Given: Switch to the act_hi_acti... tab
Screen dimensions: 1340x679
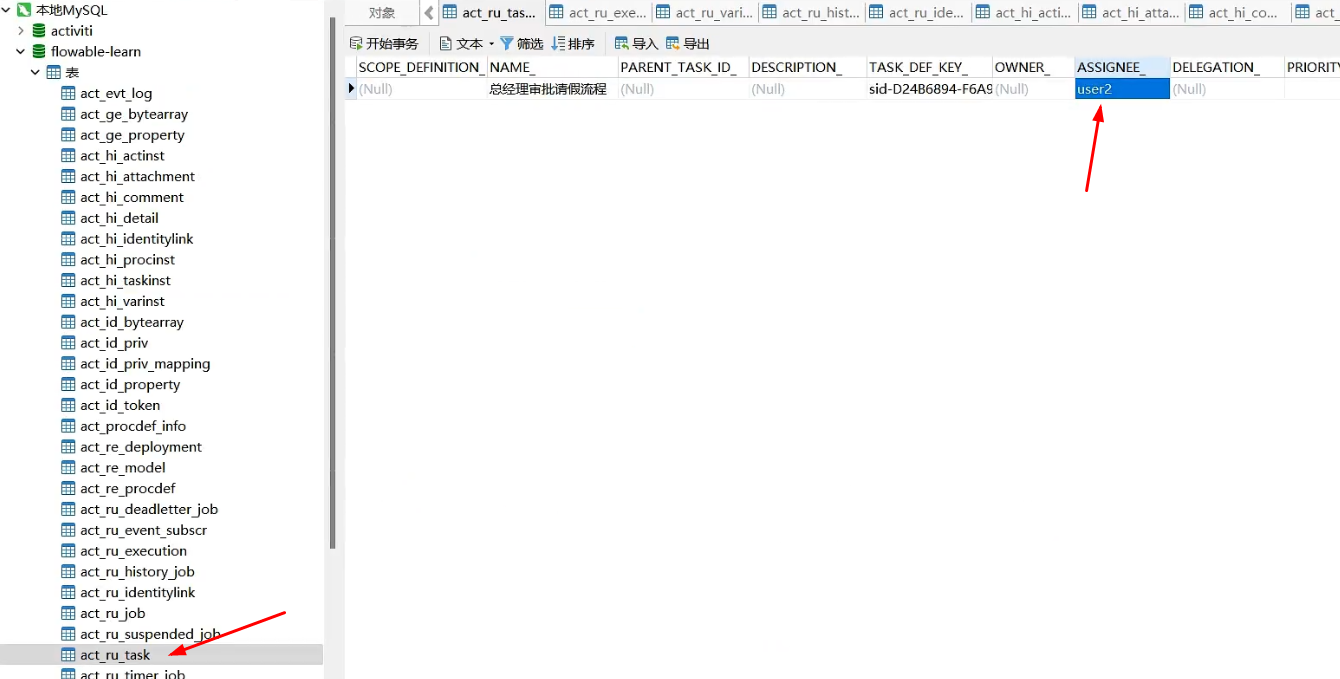Looking at the screenshot, I should (1025, 13).
